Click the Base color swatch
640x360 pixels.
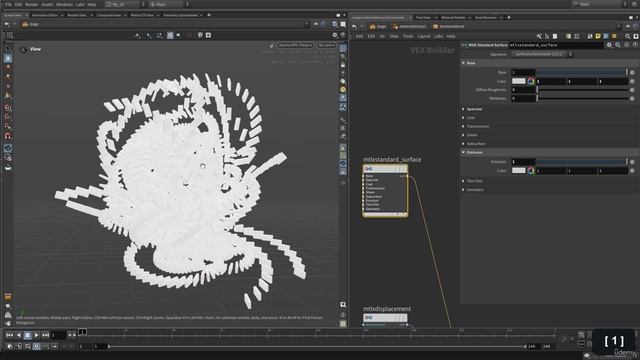(518, 81)
